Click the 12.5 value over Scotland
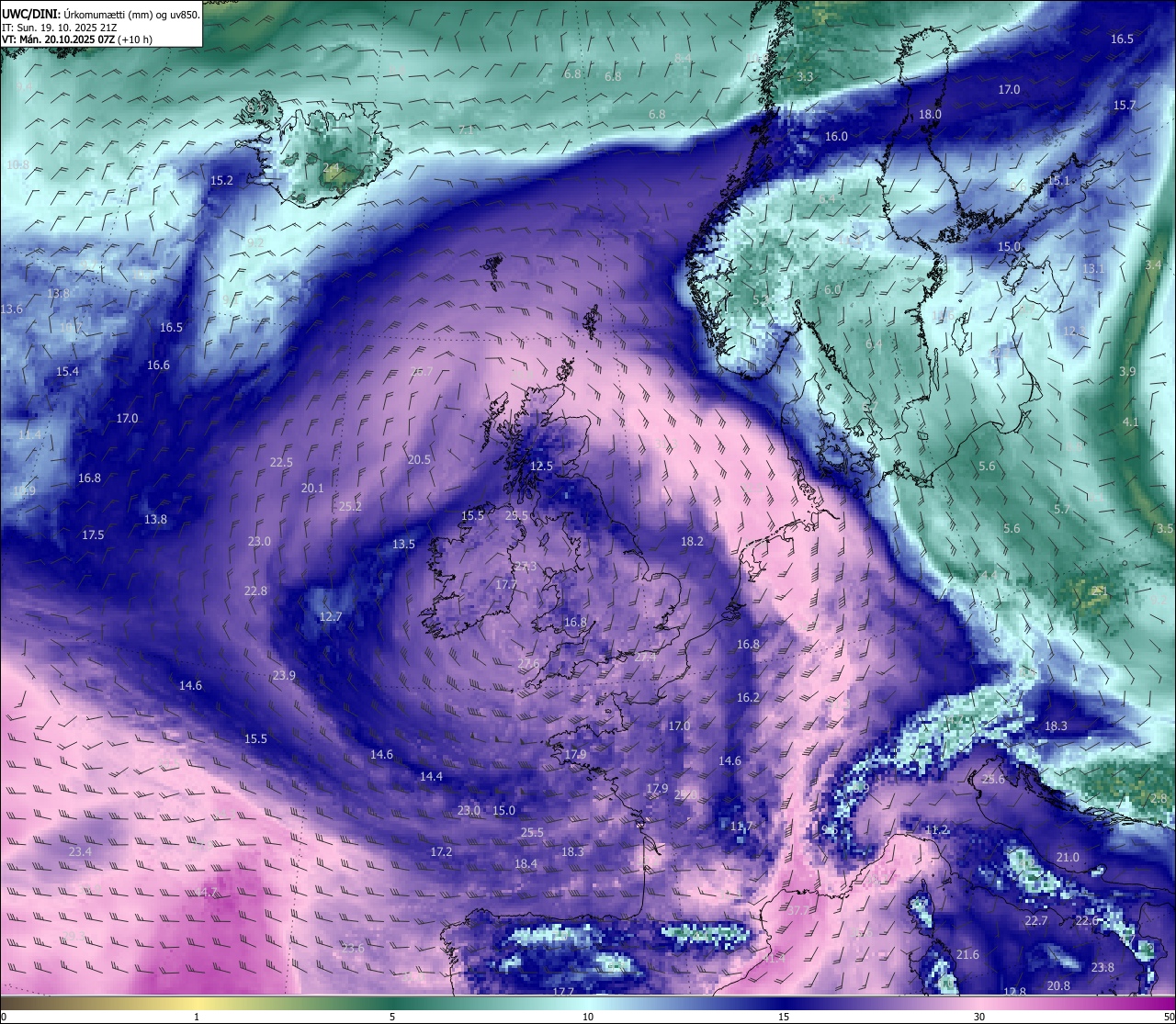 [542, 467]
